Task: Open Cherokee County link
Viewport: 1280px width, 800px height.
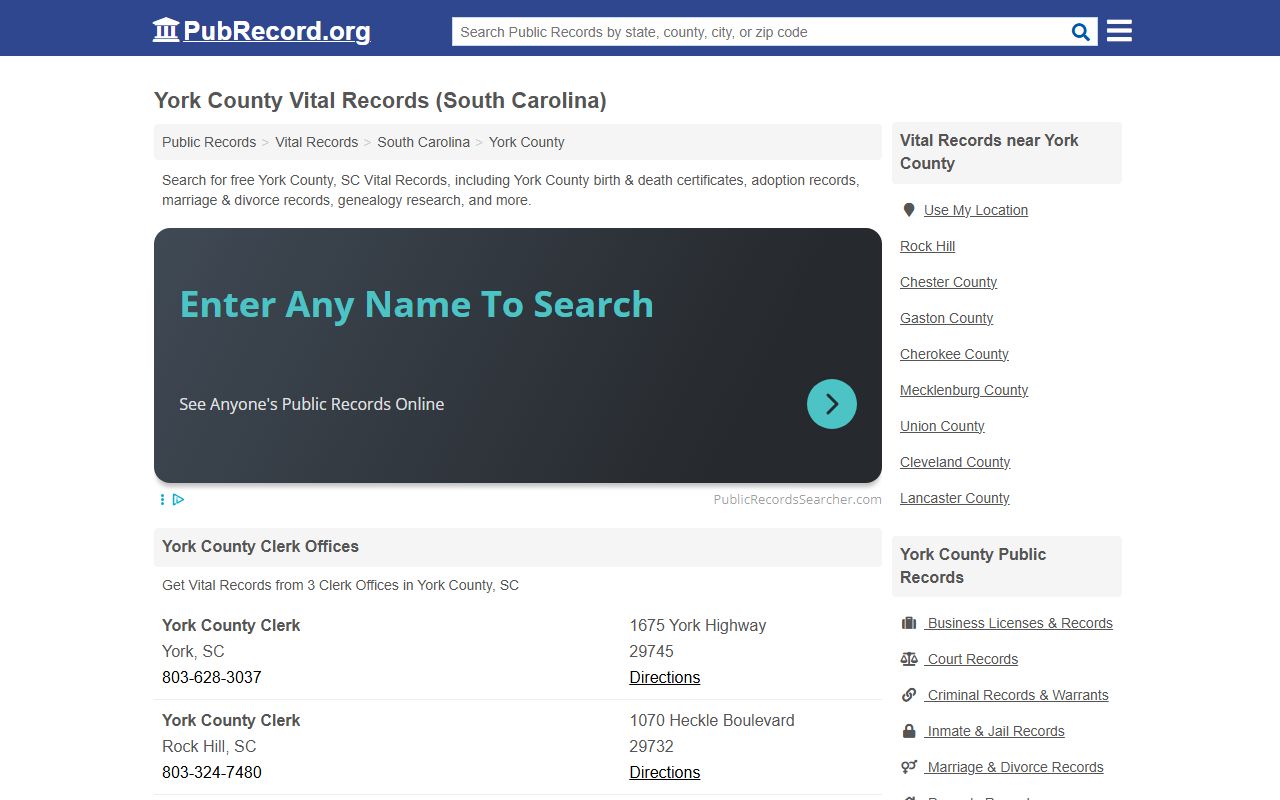Action: 954,354
